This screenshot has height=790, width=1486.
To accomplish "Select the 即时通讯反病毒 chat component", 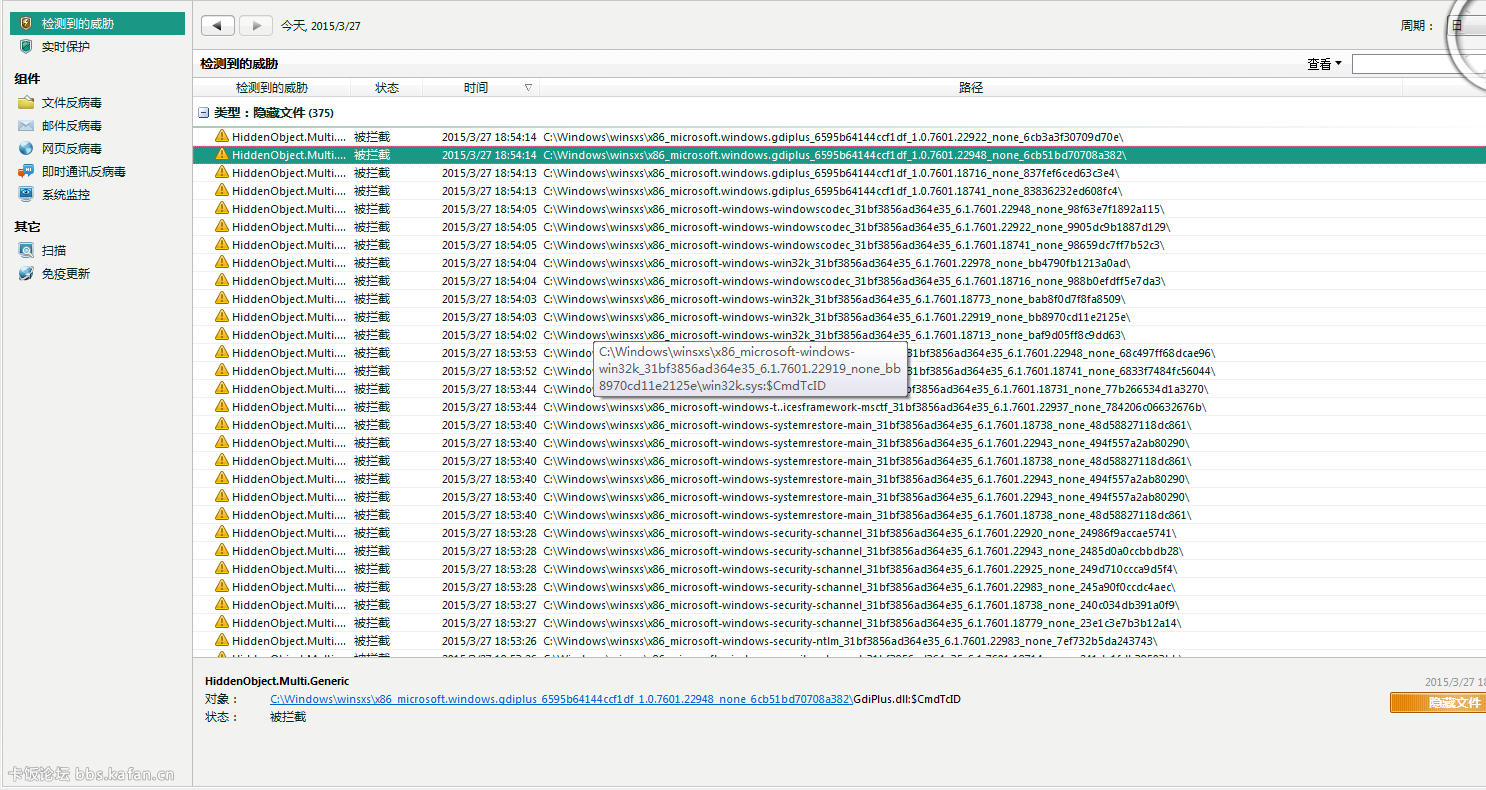I will pyautogui.click(x=83, y=172).
